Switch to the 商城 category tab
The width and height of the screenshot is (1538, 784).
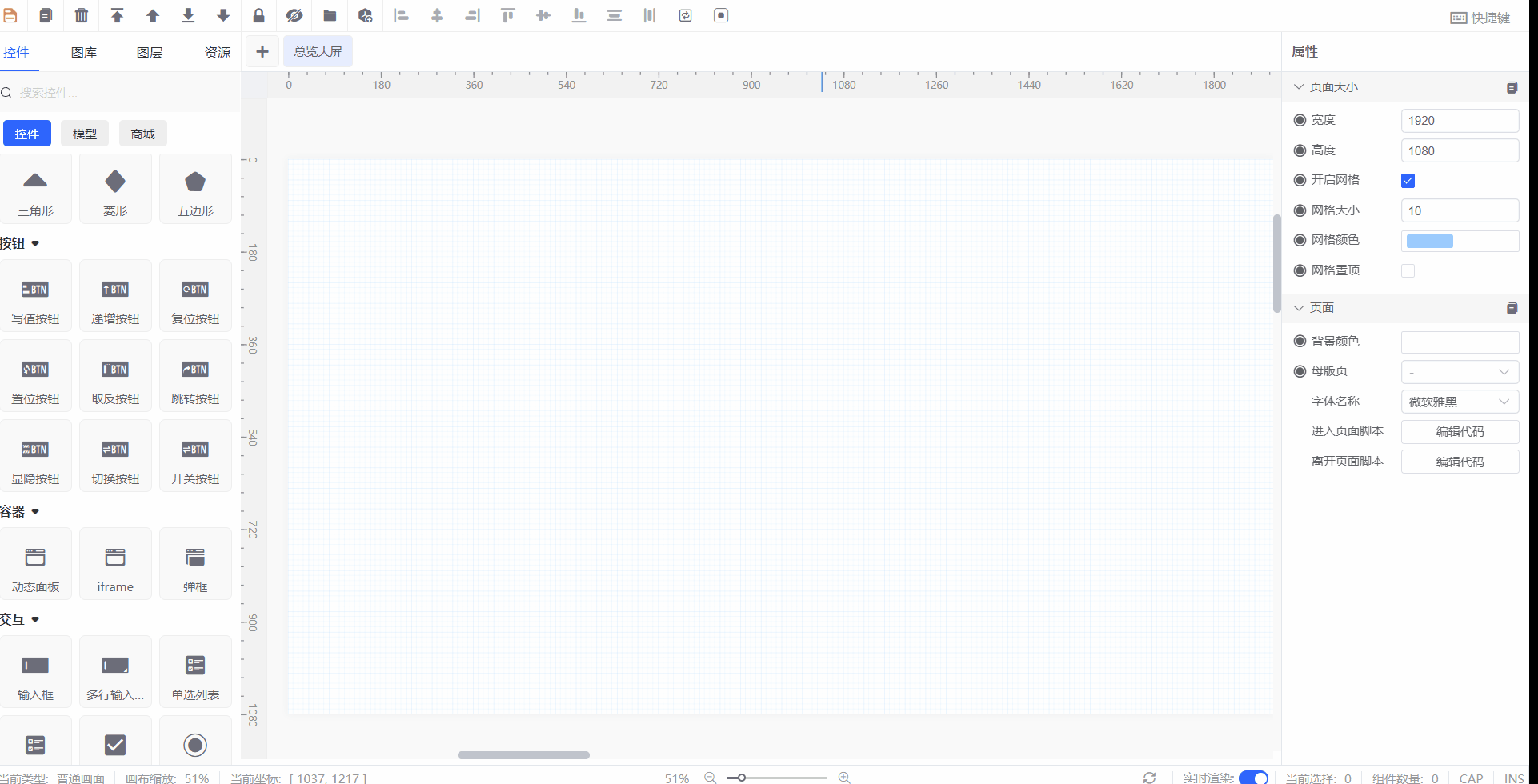coord(142,134)
